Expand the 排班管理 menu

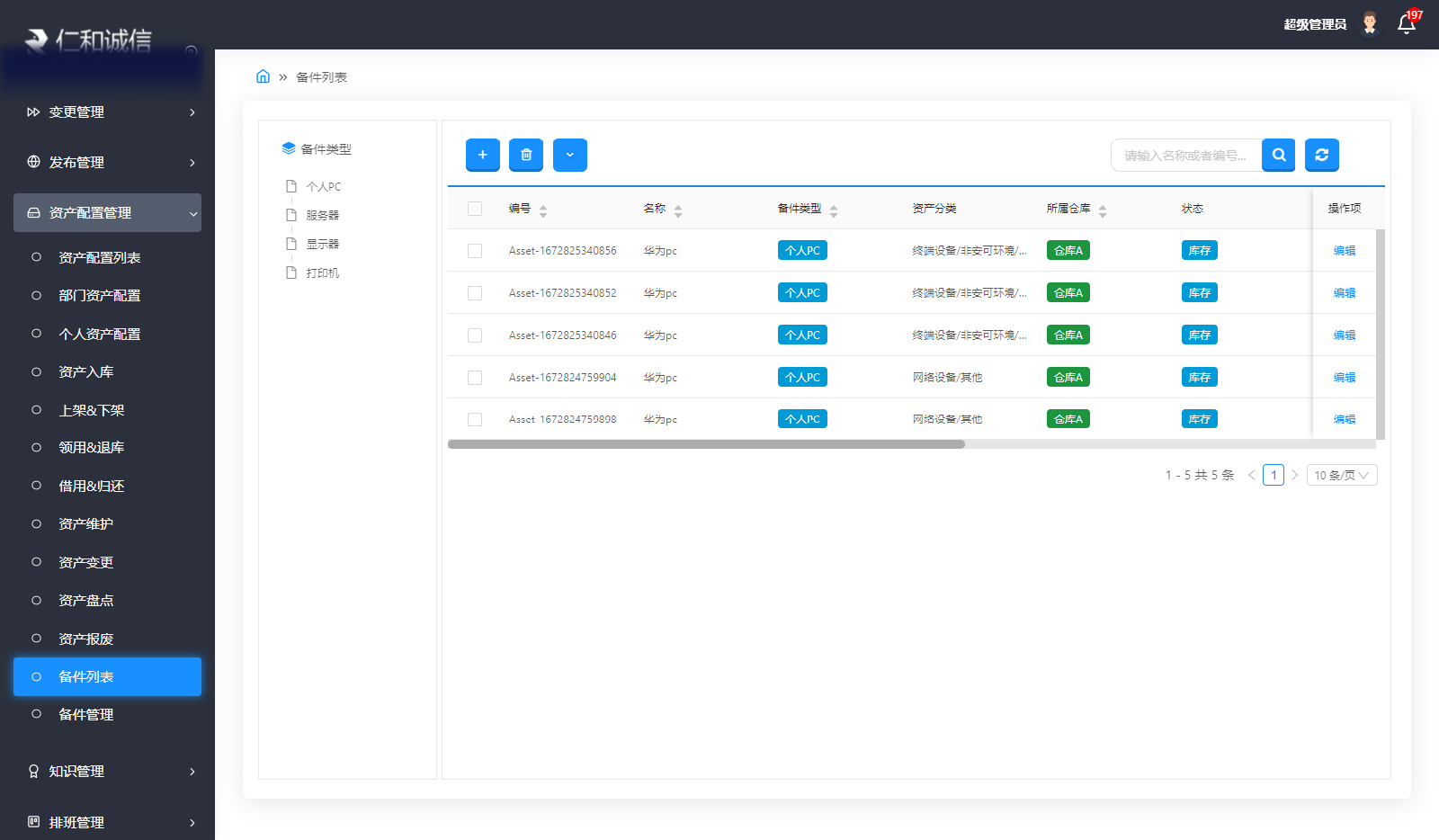coord(107,823)
